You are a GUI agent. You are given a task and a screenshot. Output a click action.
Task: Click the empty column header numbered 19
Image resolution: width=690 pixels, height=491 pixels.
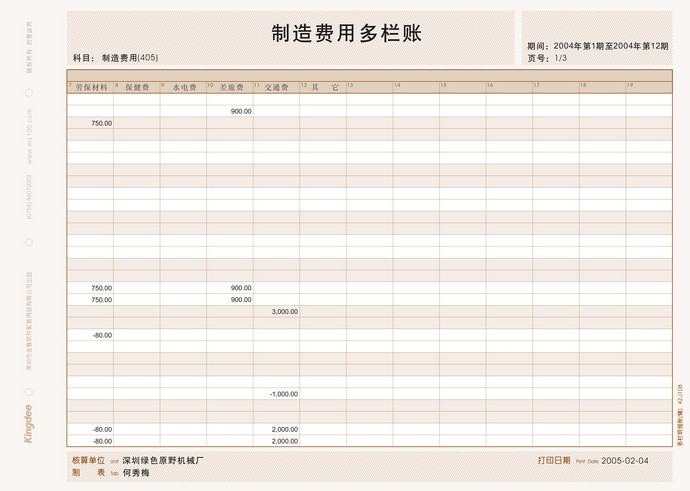point(649,87)
